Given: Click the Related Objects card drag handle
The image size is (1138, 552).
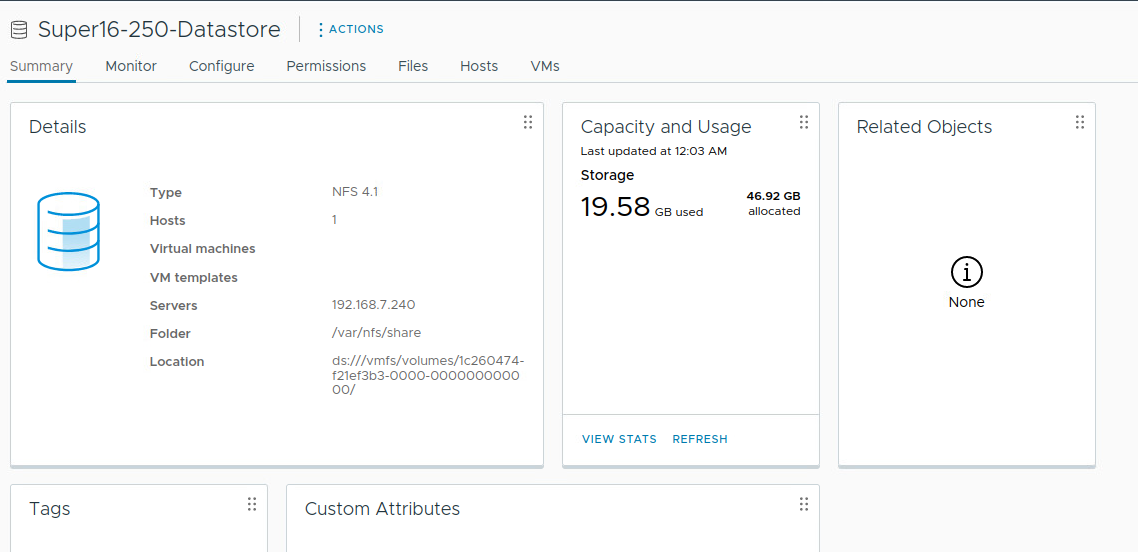Looking at the screenshot, I should point(1080,122).
